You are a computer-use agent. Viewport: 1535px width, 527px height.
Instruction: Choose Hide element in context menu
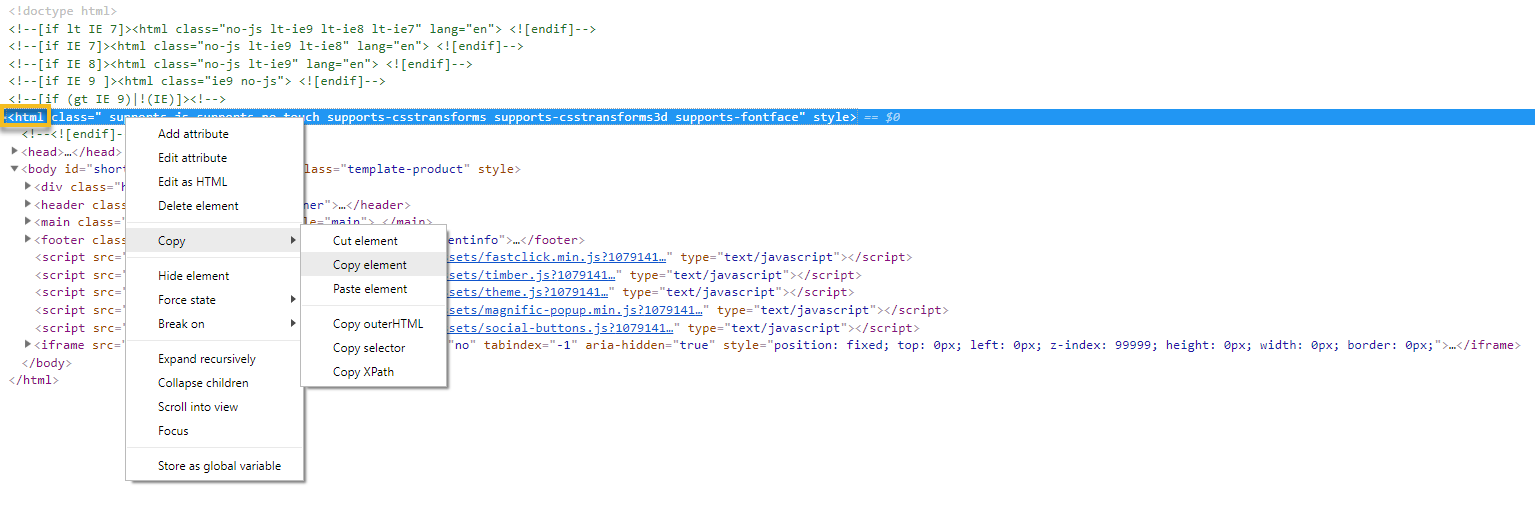click(214, 276)
